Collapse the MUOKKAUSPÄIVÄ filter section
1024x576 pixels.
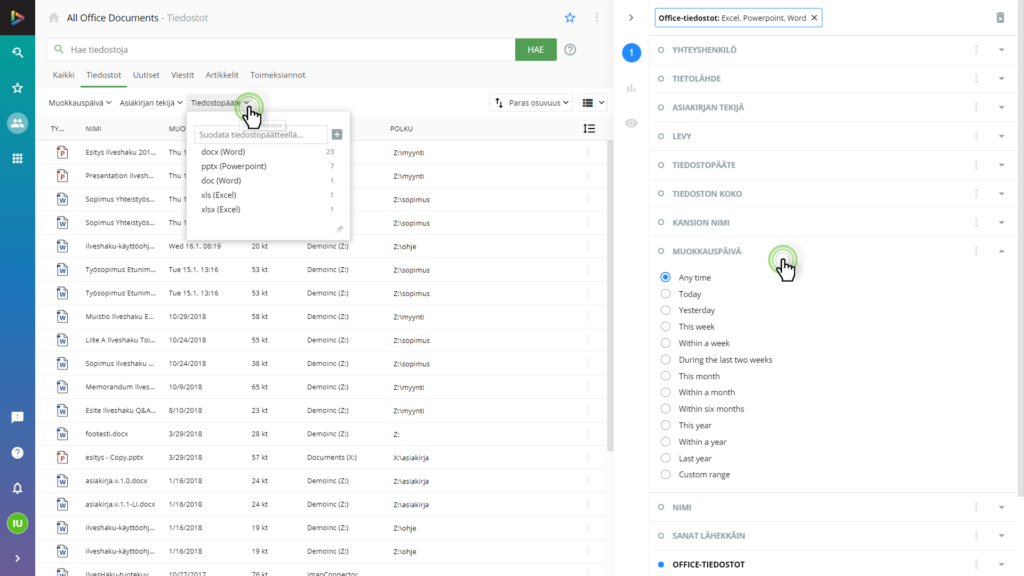pos(1001,251)
